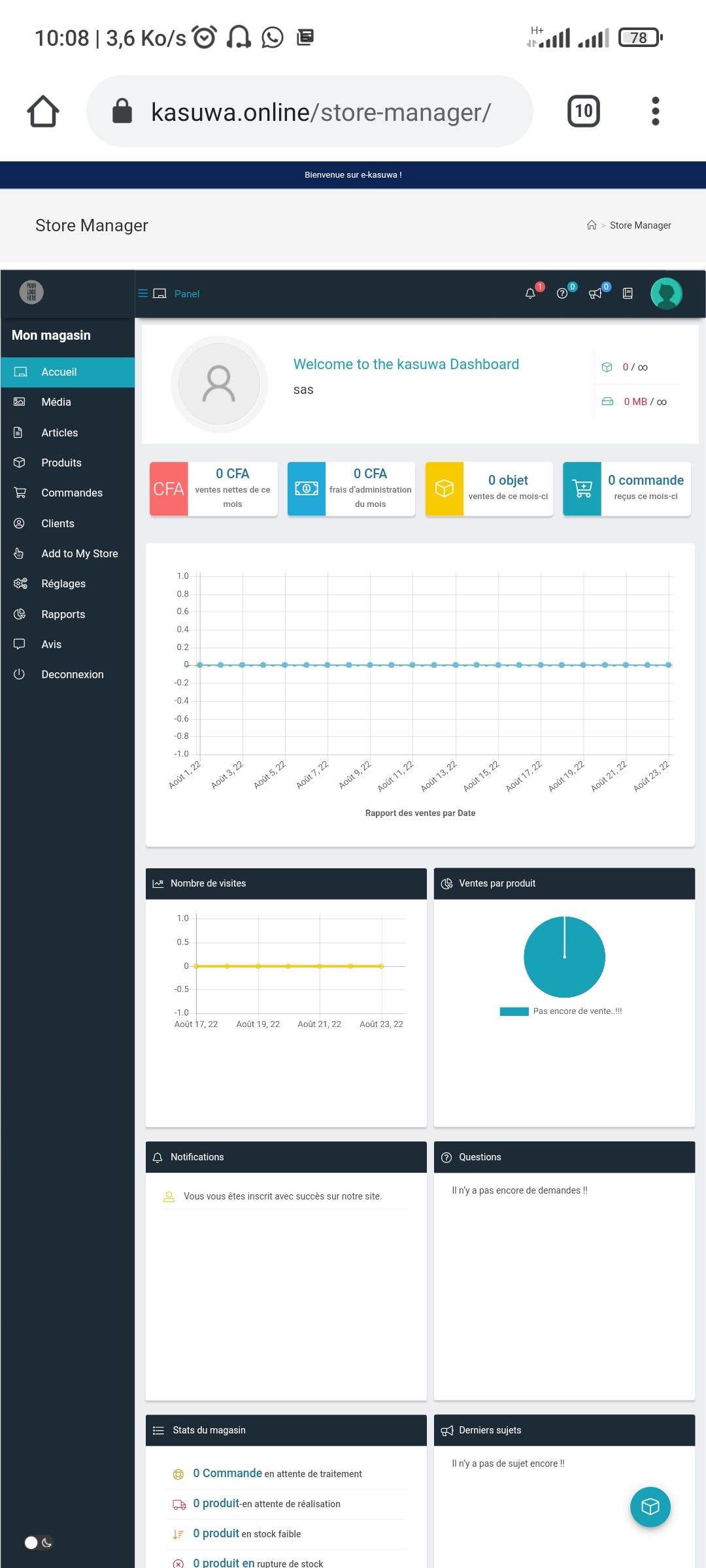Click the teal pie chart legend swatch
This screenshot has height=1568, width=706.
coord(514,1011)
